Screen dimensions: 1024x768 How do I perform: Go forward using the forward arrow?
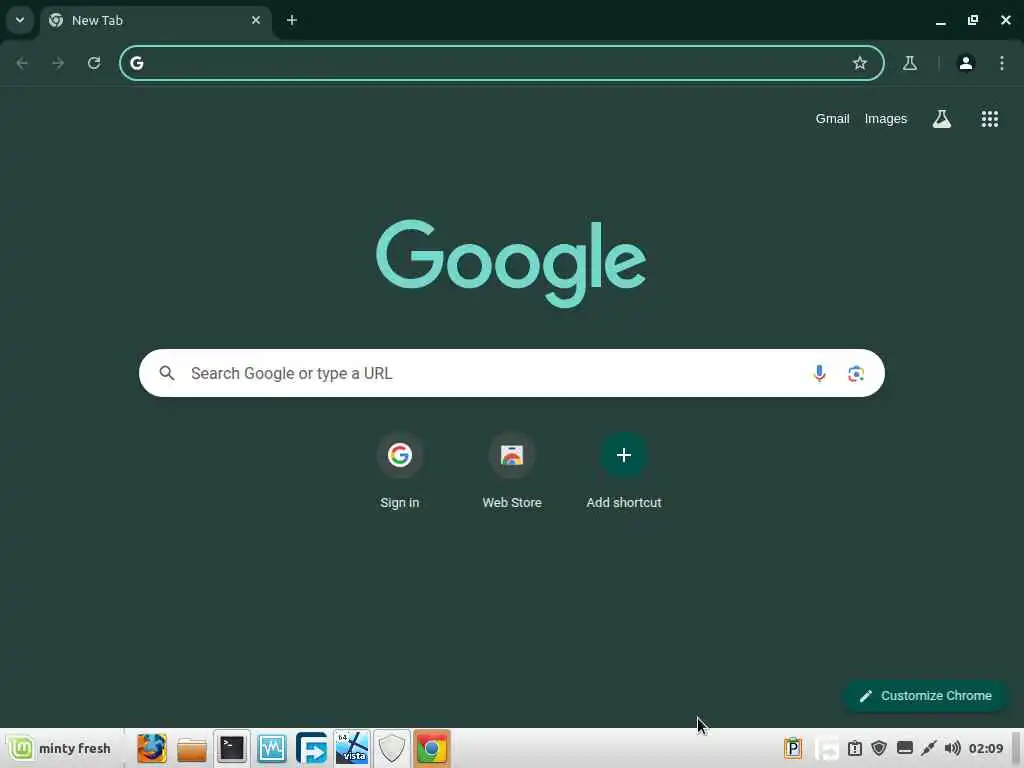point(58,63)
